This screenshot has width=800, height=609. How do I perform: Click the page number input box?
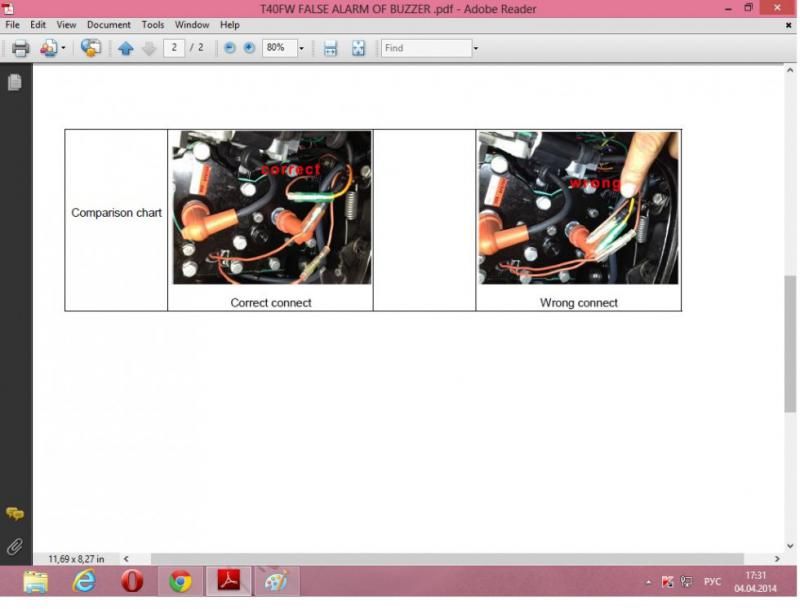click(174, 48)
